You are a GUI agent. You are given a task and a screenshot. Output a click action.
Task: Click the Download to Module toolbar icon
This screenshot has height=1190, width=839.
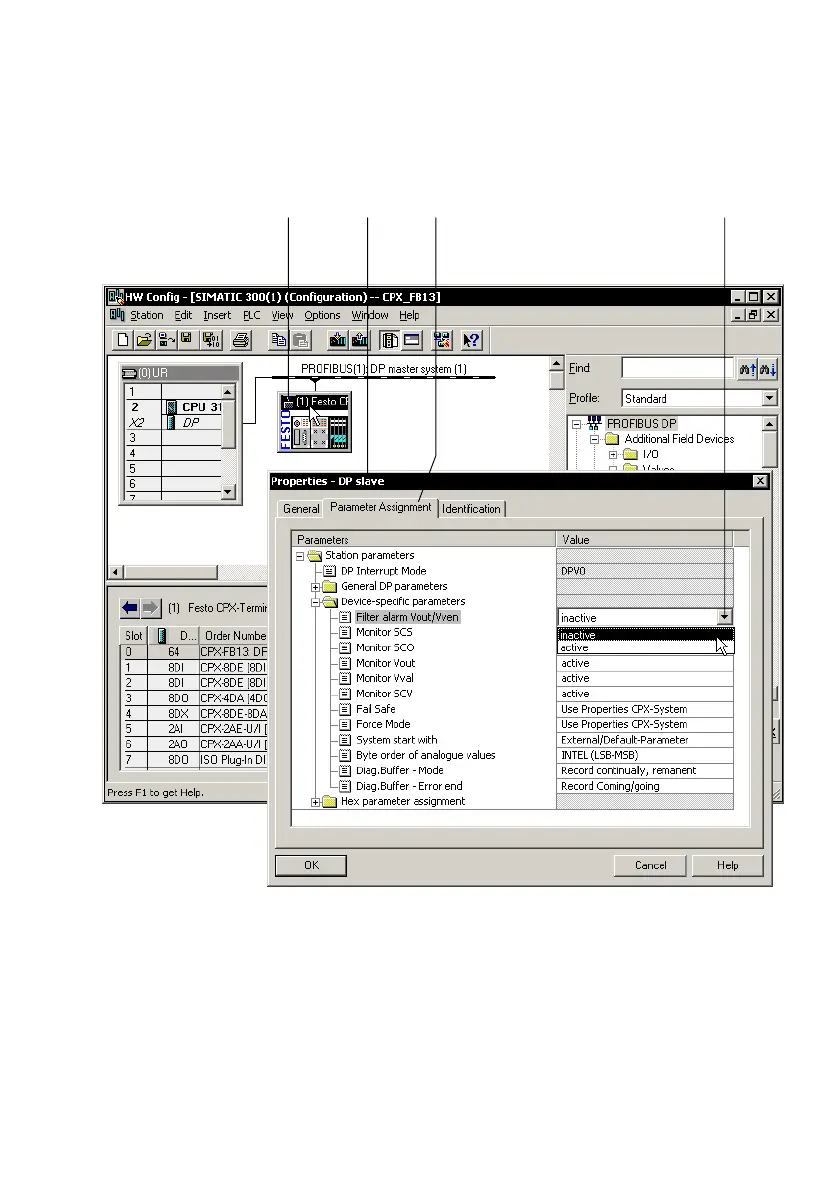tap(338, 340)
